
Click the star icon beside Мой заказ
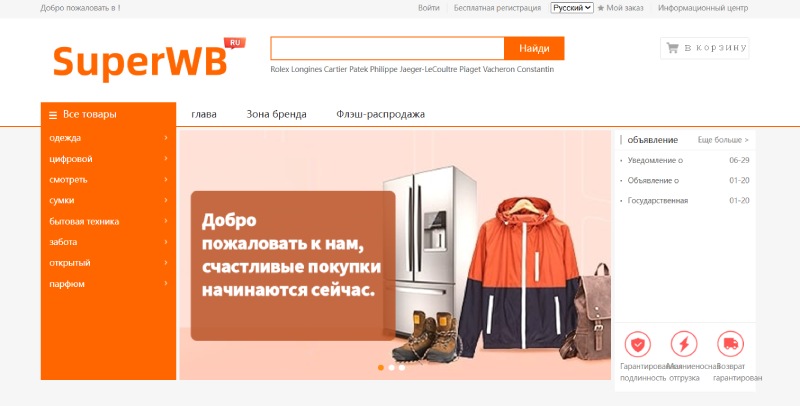pos(601,8)
